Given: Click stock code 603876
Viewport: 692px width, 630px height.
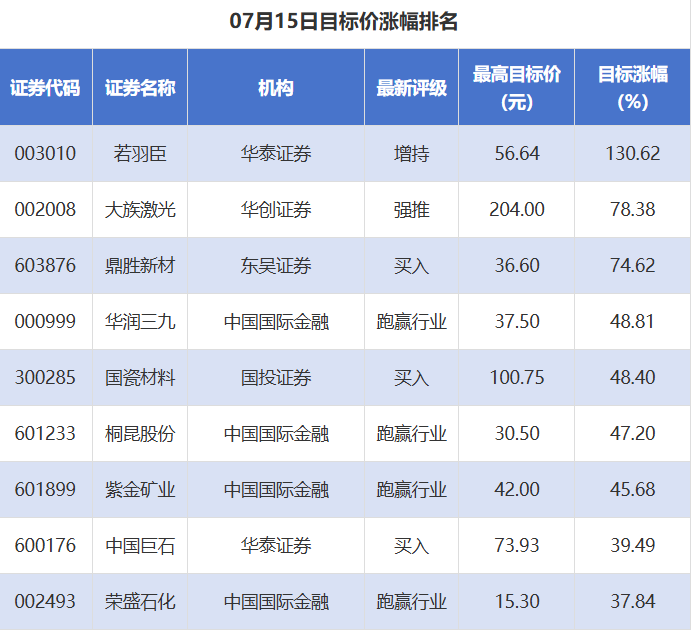Looking at the screenshot, I should point(45,266).
